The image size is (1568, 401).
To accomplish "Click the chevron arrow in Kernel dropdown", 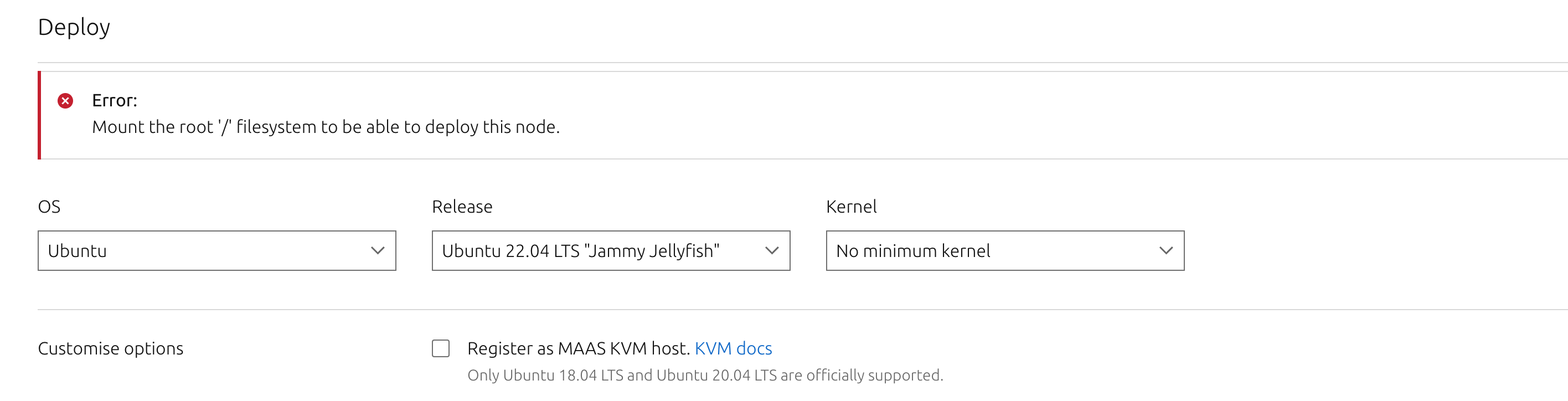I will 1165,251.
